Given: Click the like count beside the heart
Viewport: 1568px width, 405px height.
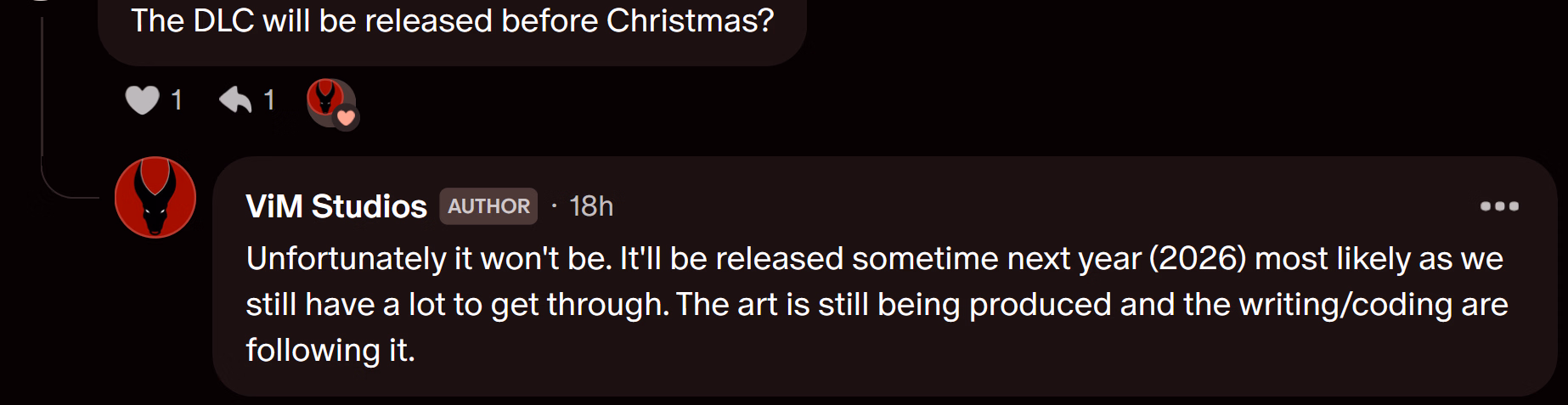Looking at the screenshot, I should point(177,100).
